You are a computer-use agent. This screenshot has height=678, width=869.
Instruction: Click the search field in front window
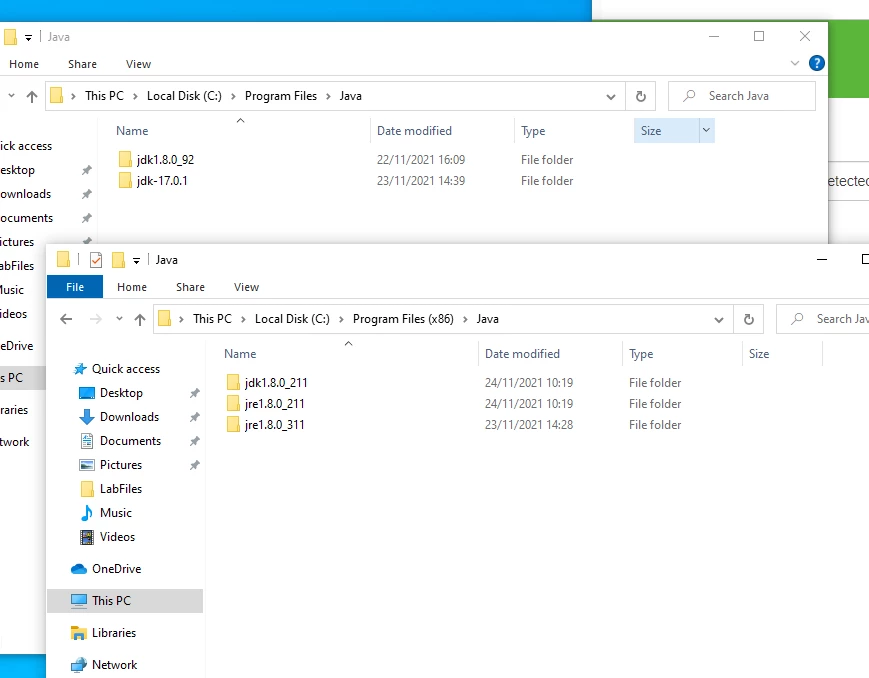point(822,319)
